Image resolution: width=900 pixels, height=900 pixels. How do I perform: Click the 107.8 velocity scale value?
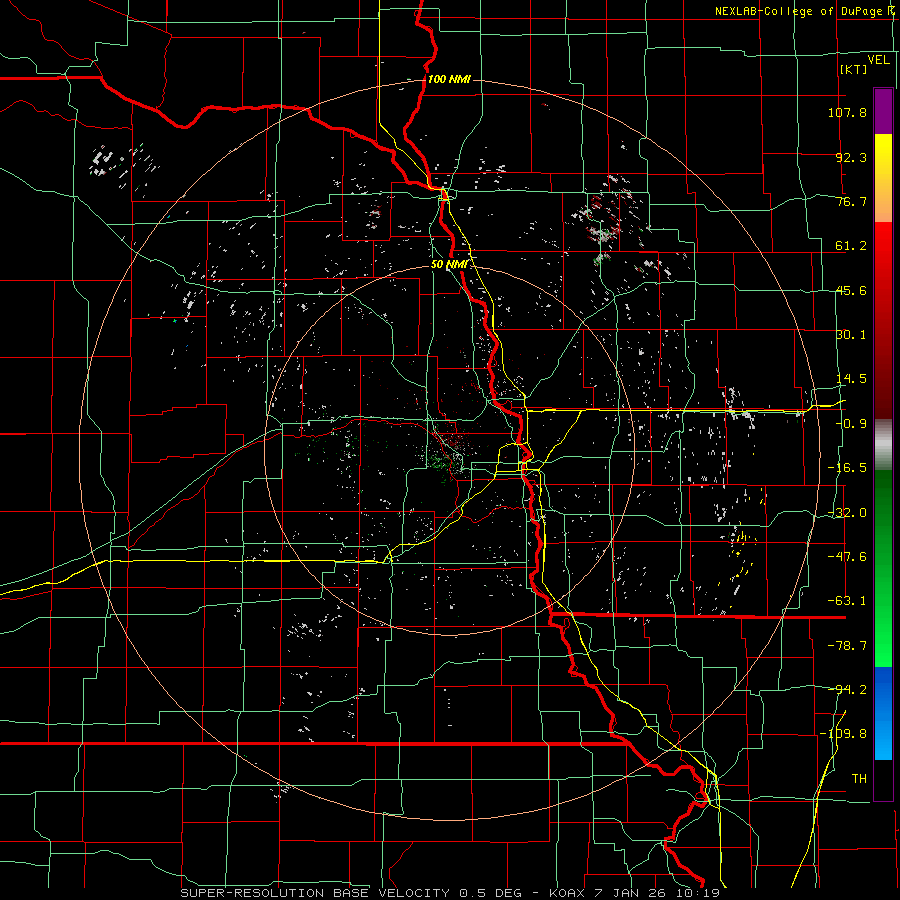point(847,112)
